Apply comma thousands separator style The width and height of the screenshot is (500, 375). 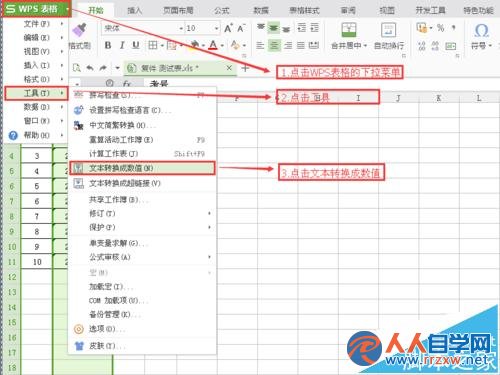[x=453, y=28]
